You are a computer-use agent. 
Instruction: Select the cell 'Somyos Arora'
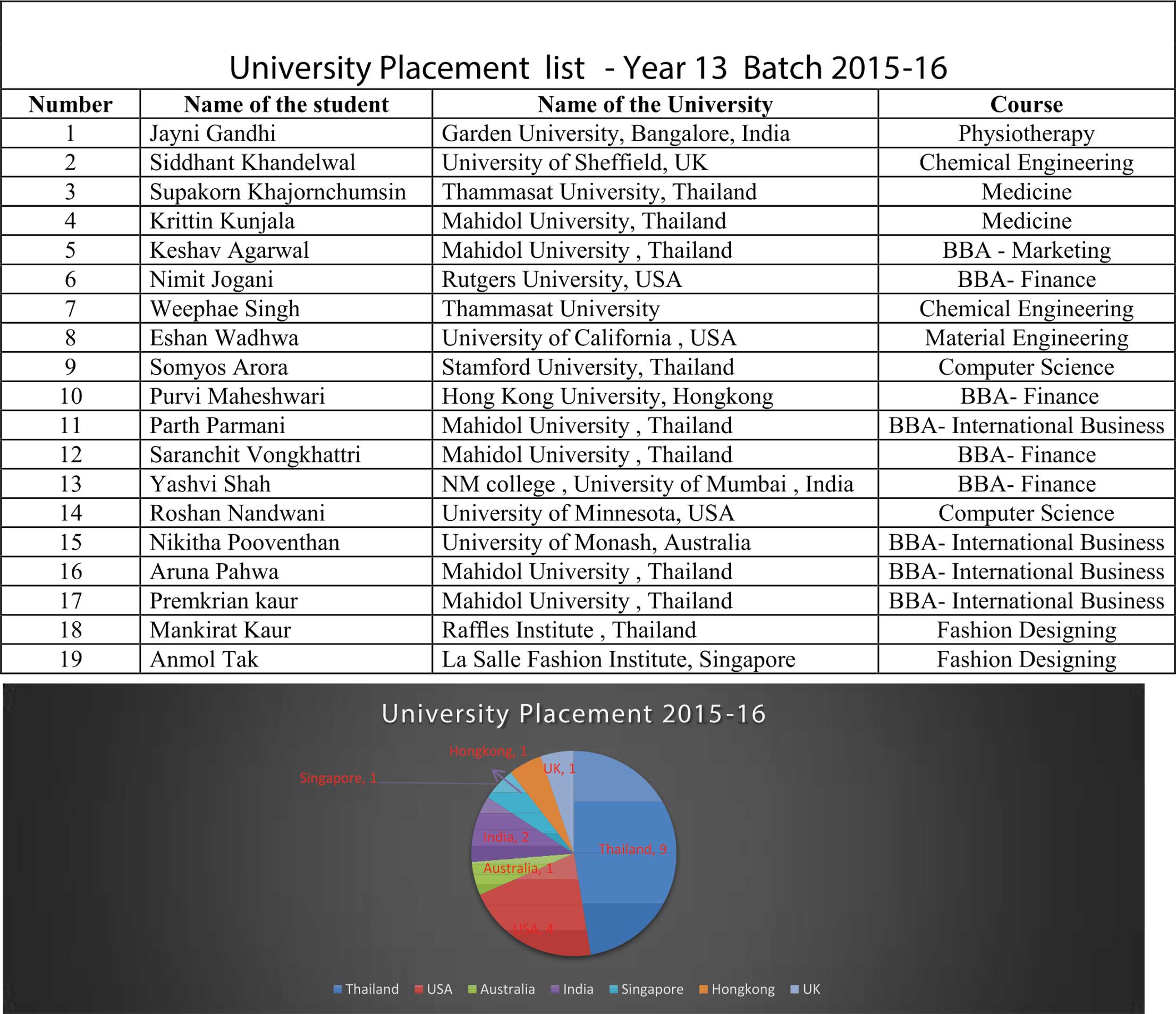(x=286, y=367)
